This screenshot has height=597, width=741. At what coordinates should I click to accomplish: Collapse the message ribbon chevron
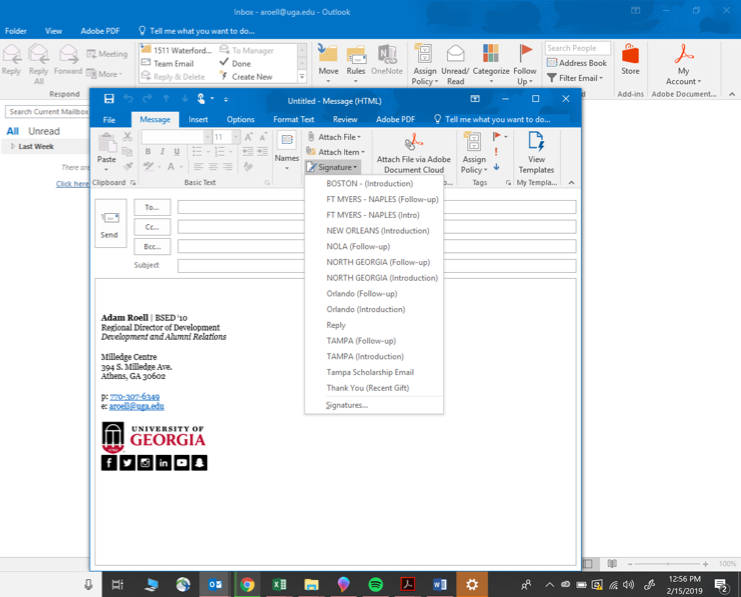[571, 182]
